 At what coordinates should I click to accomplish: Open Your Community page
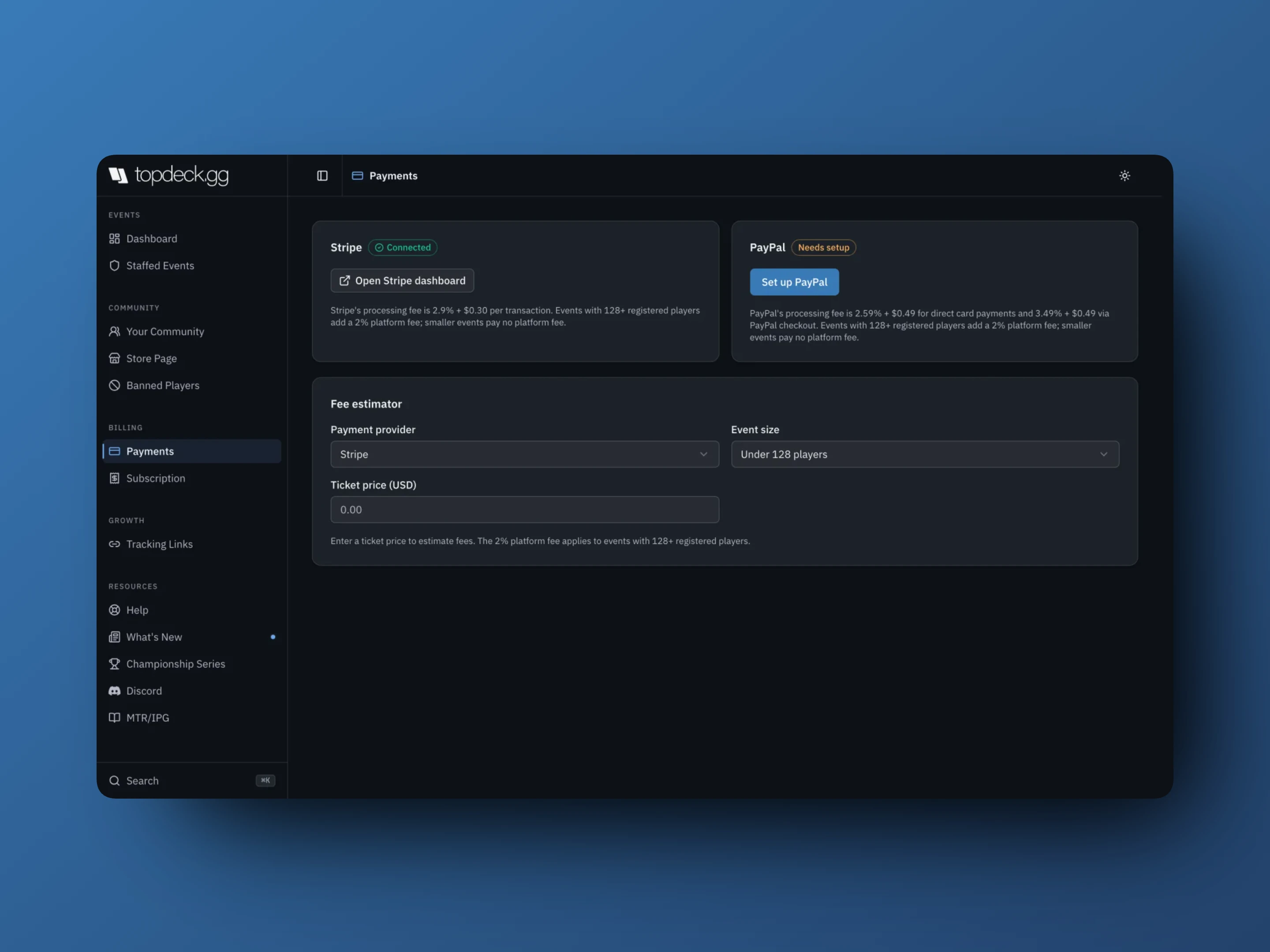point(192,332)
